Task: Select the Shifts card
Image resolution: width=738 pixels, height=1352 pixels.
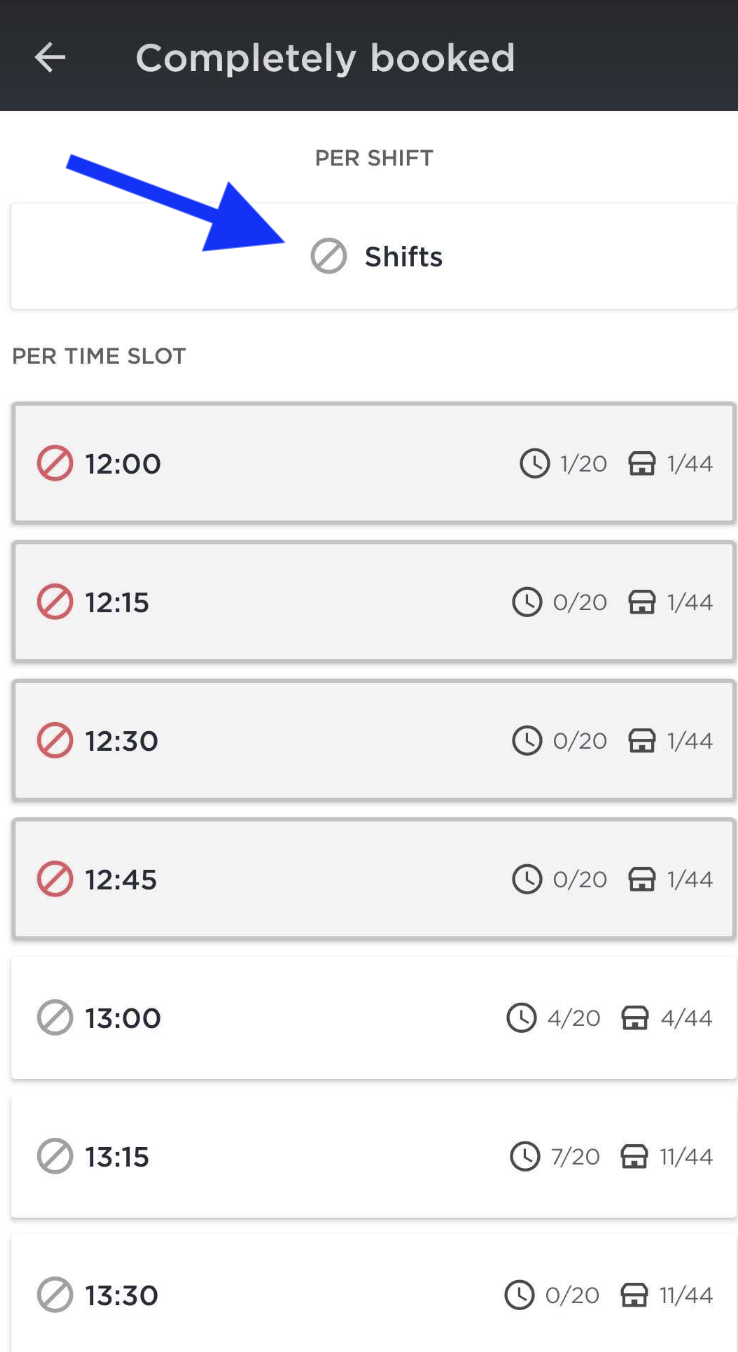Action: (373, 257)
